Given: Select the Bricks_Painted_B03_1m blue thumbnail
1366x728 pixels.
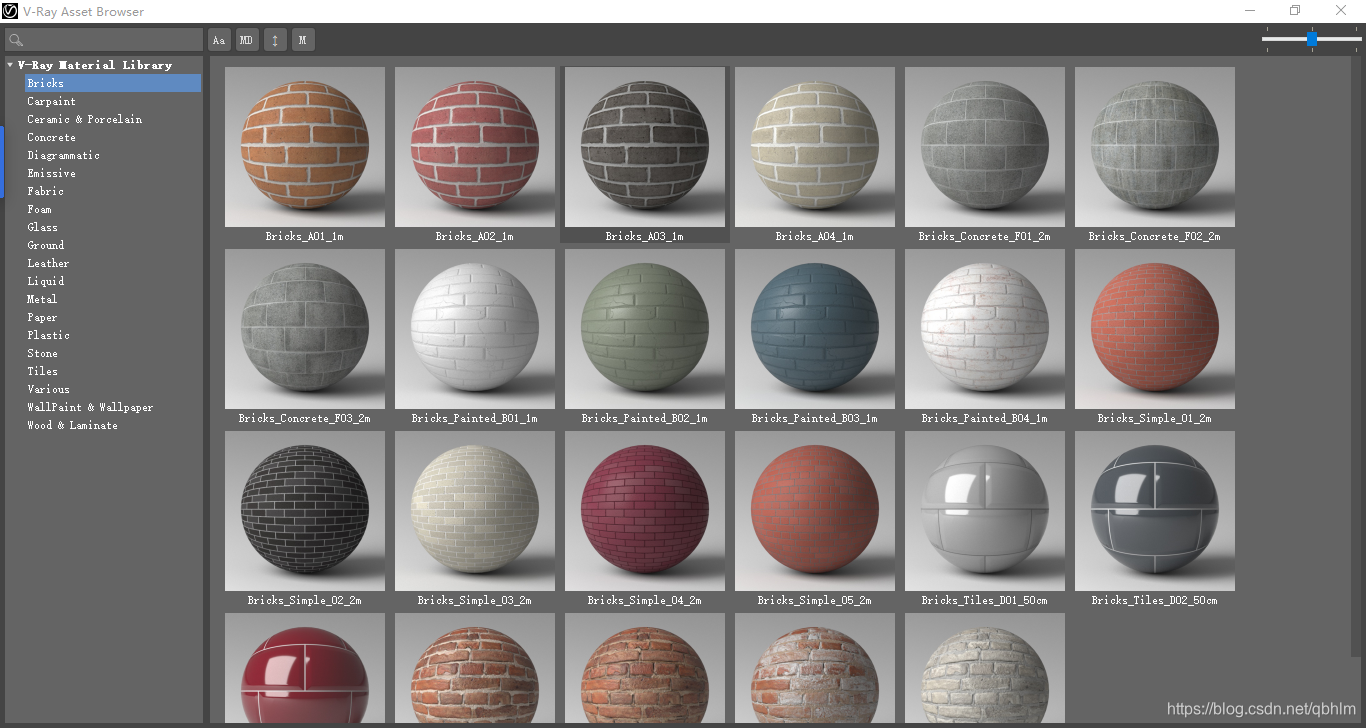Looking at the screenshot, I should (x=815, y=329).
